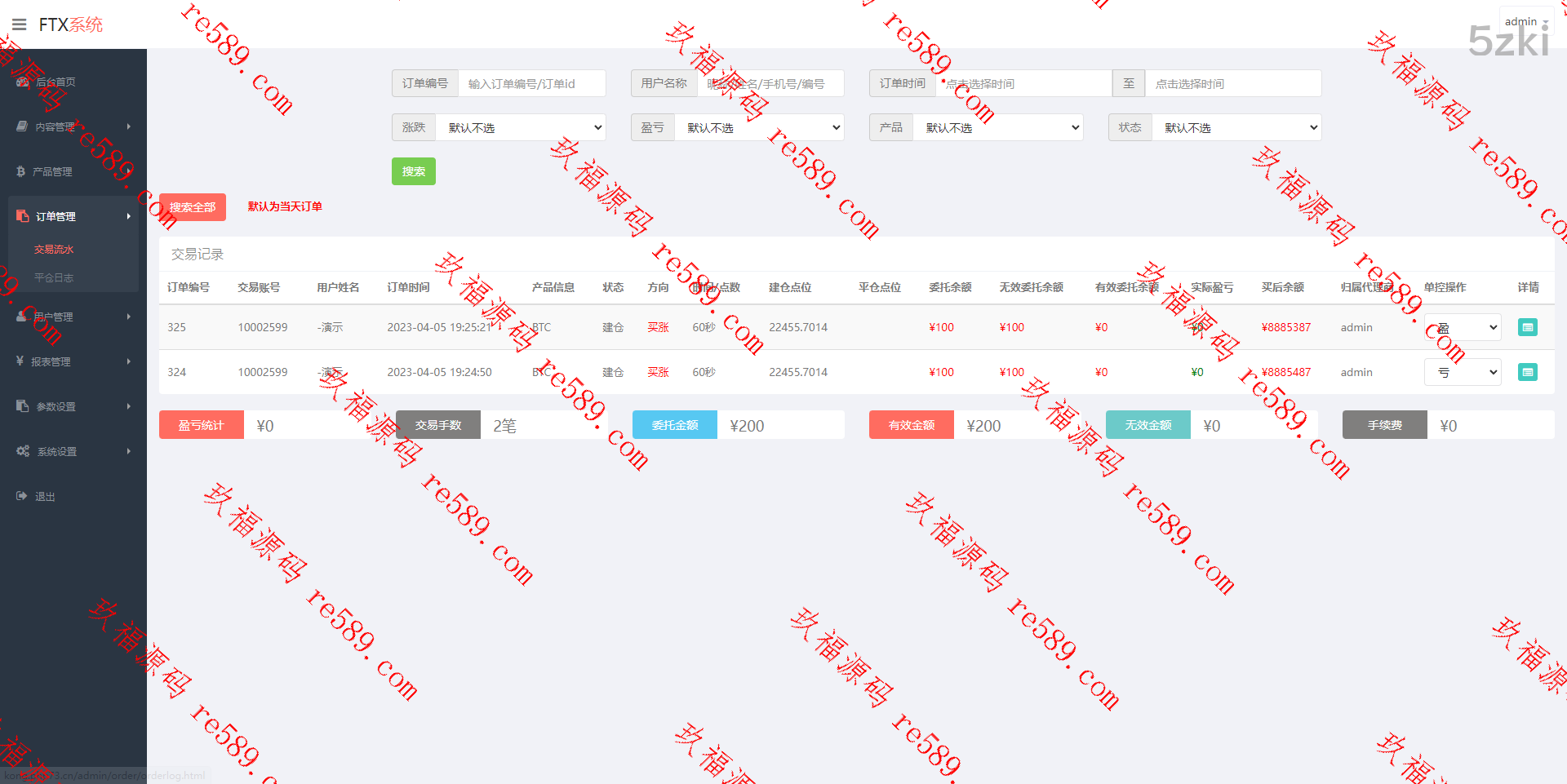This screenshot has height=784, width=1567.
Task: Click the 委托金额 summary label
Action: (x=675, y=425)
